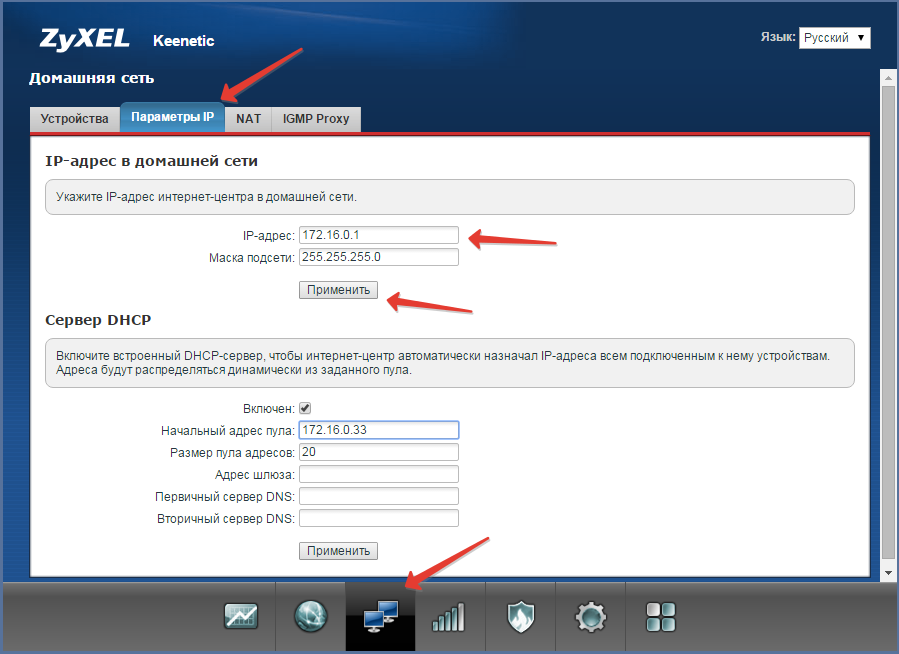Open the language dropdown 'Русский'

coord(834,38)
